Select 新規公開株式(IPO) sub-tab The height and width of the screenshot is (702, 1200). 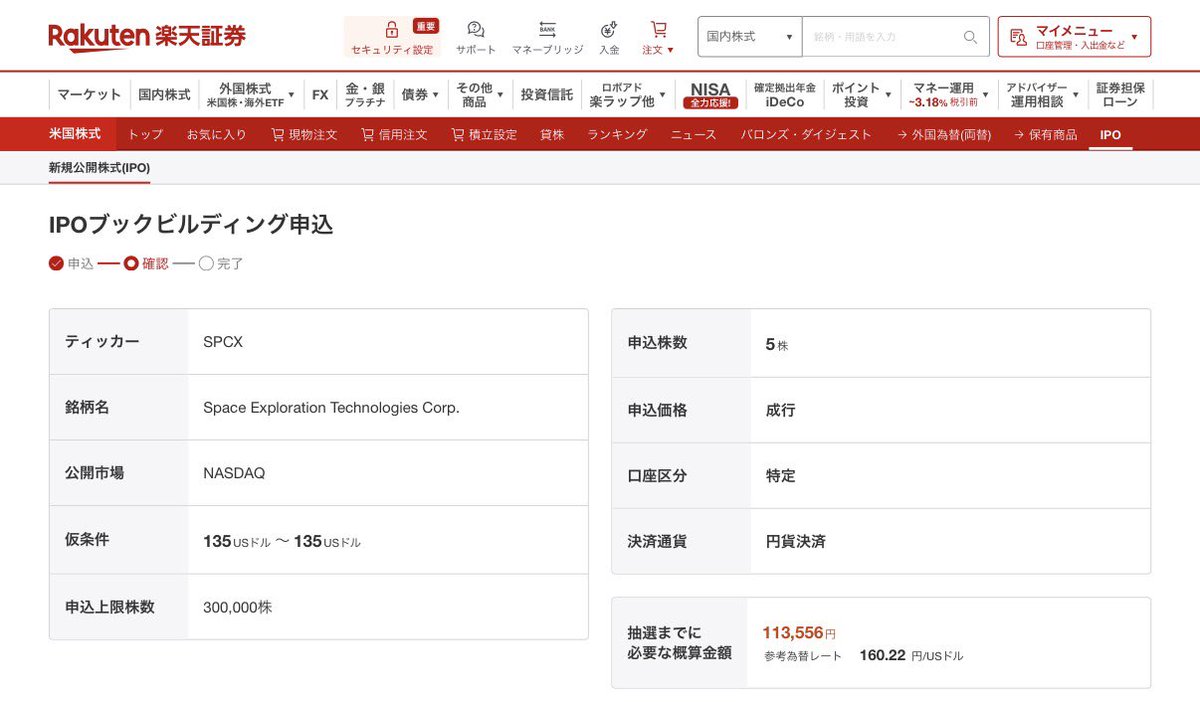pos(99,168)
